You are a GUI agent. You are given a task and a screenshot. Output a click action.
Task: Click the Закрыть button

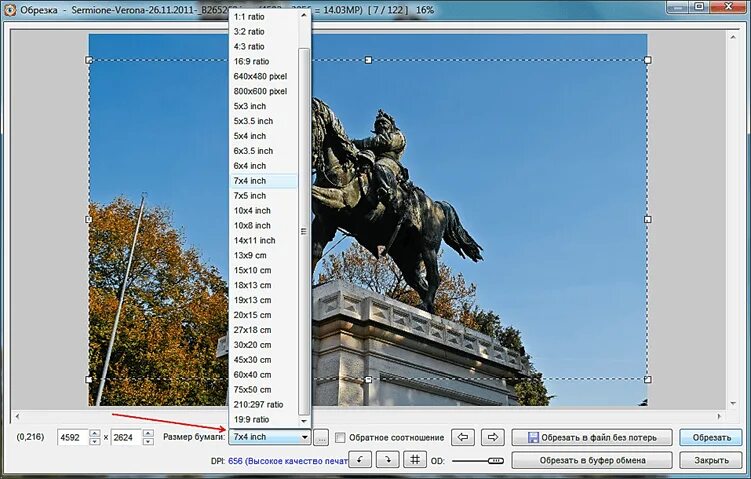[711, 460]
